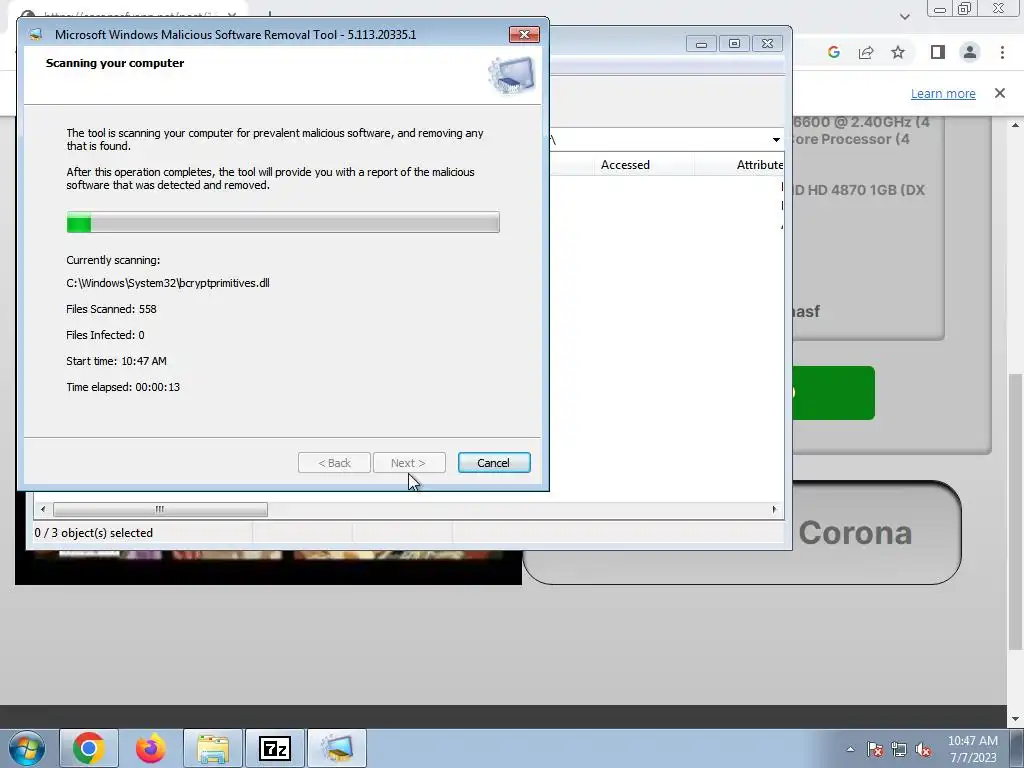The image size is (1024, 768).
Task: Toggle Chrome side panel
Action: point(938,52)
